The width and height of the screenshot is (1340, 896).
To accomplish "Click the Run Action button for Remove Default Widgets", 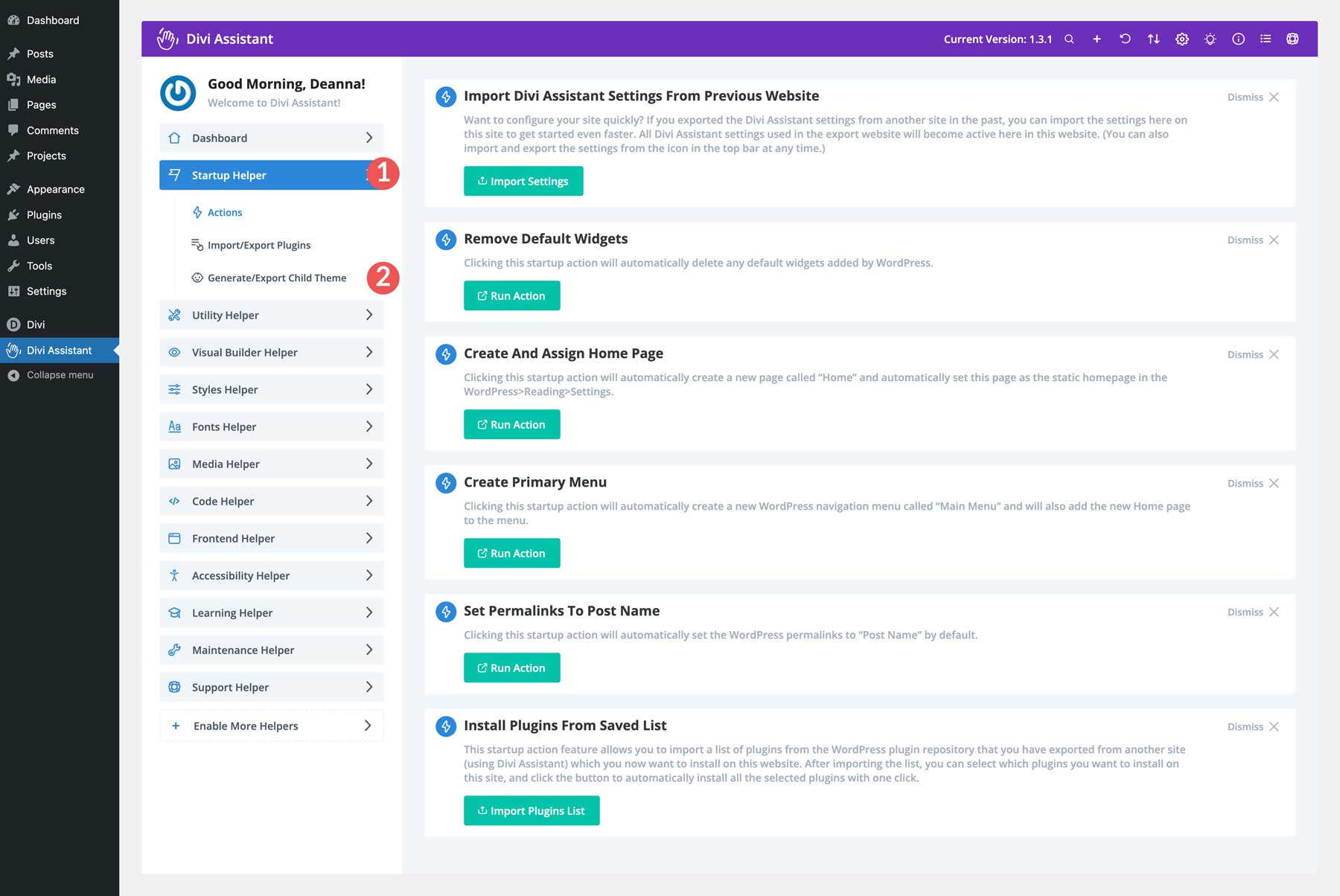I will coord(511,295).
